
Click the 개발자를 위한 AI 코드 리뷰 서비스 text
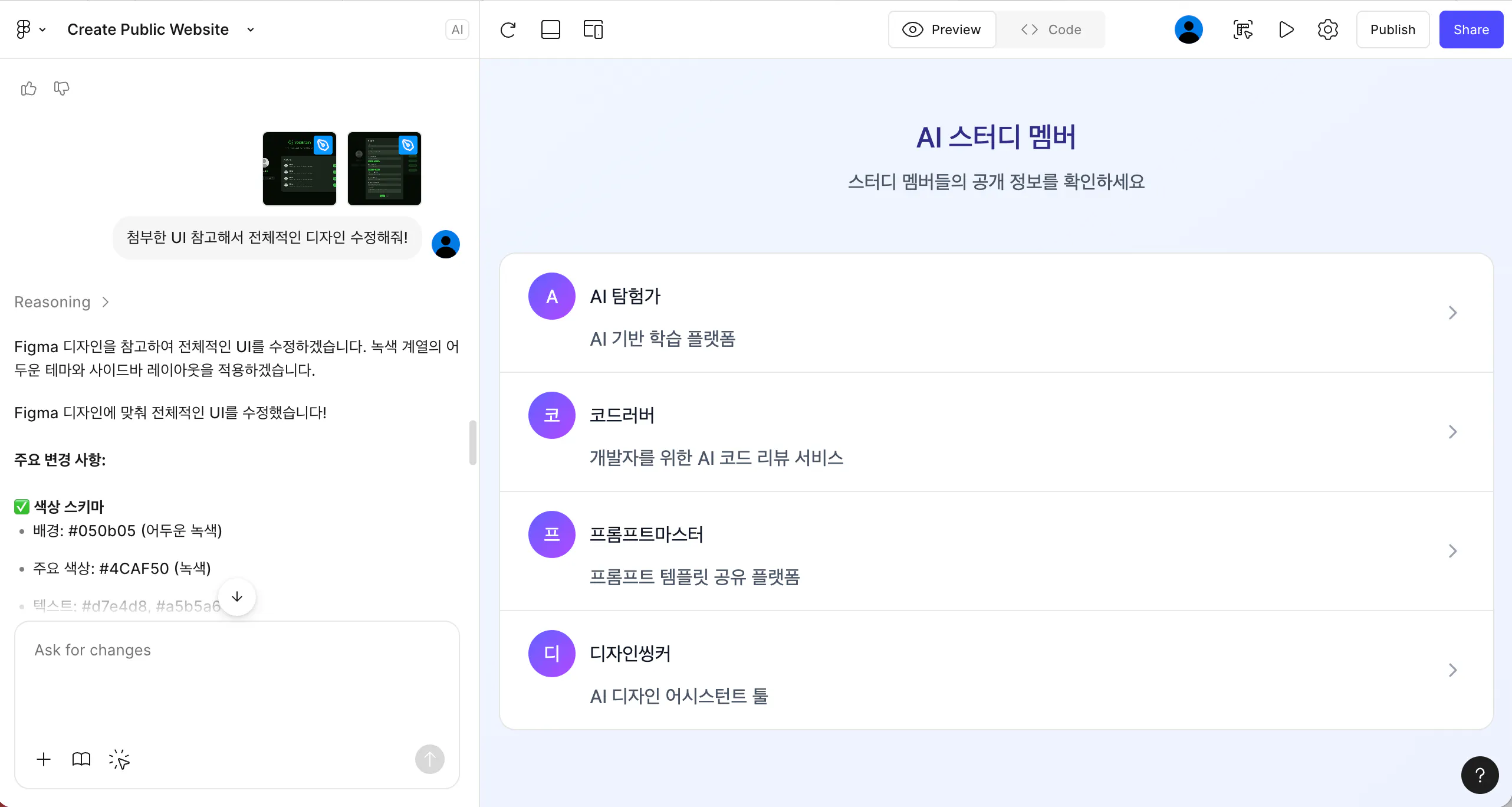click(x=716, y=458)
